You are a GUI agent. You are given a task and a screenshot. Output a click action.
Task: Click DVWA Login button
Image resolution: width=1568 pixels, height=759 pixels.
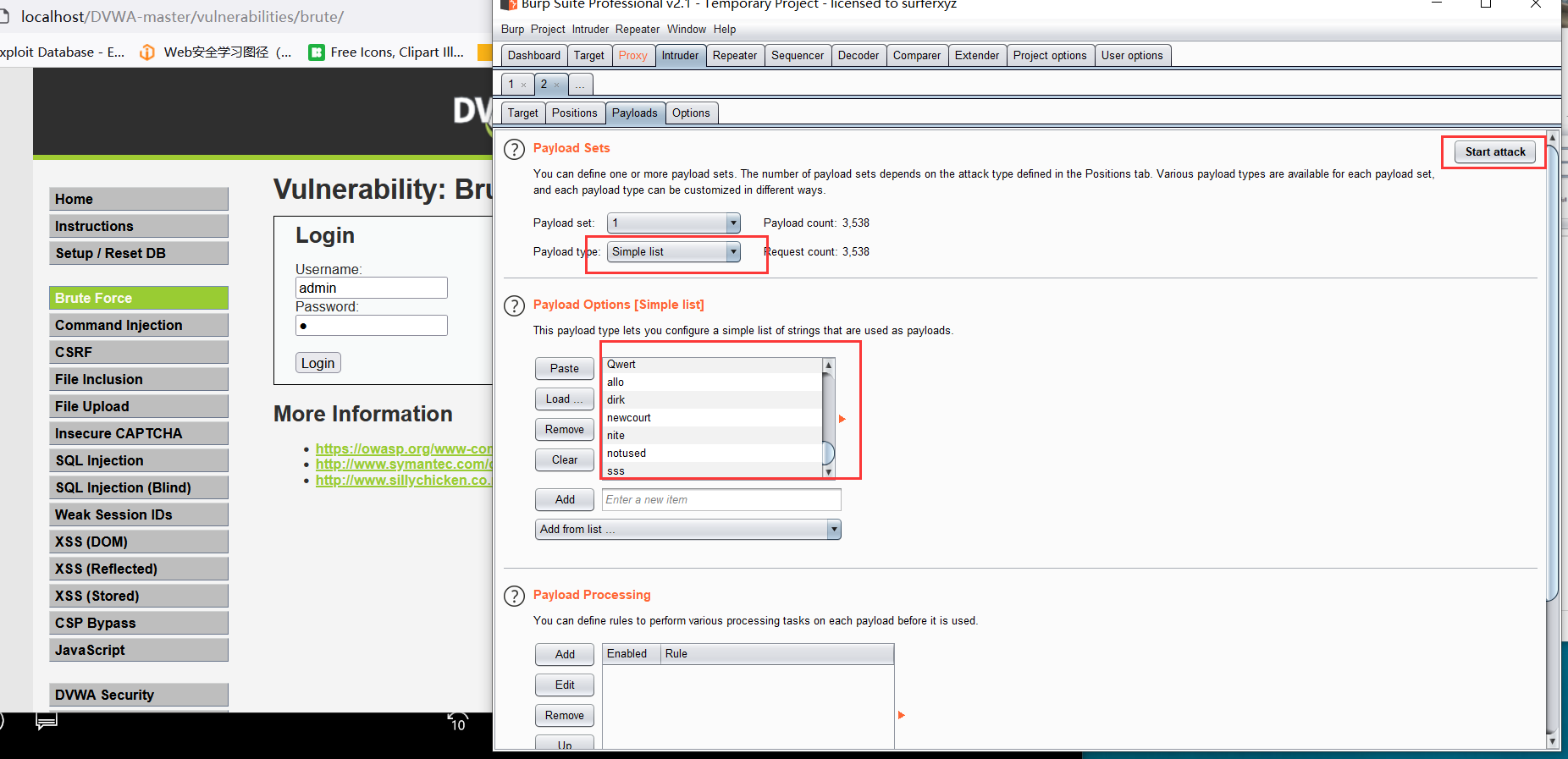tap(318, 363)
